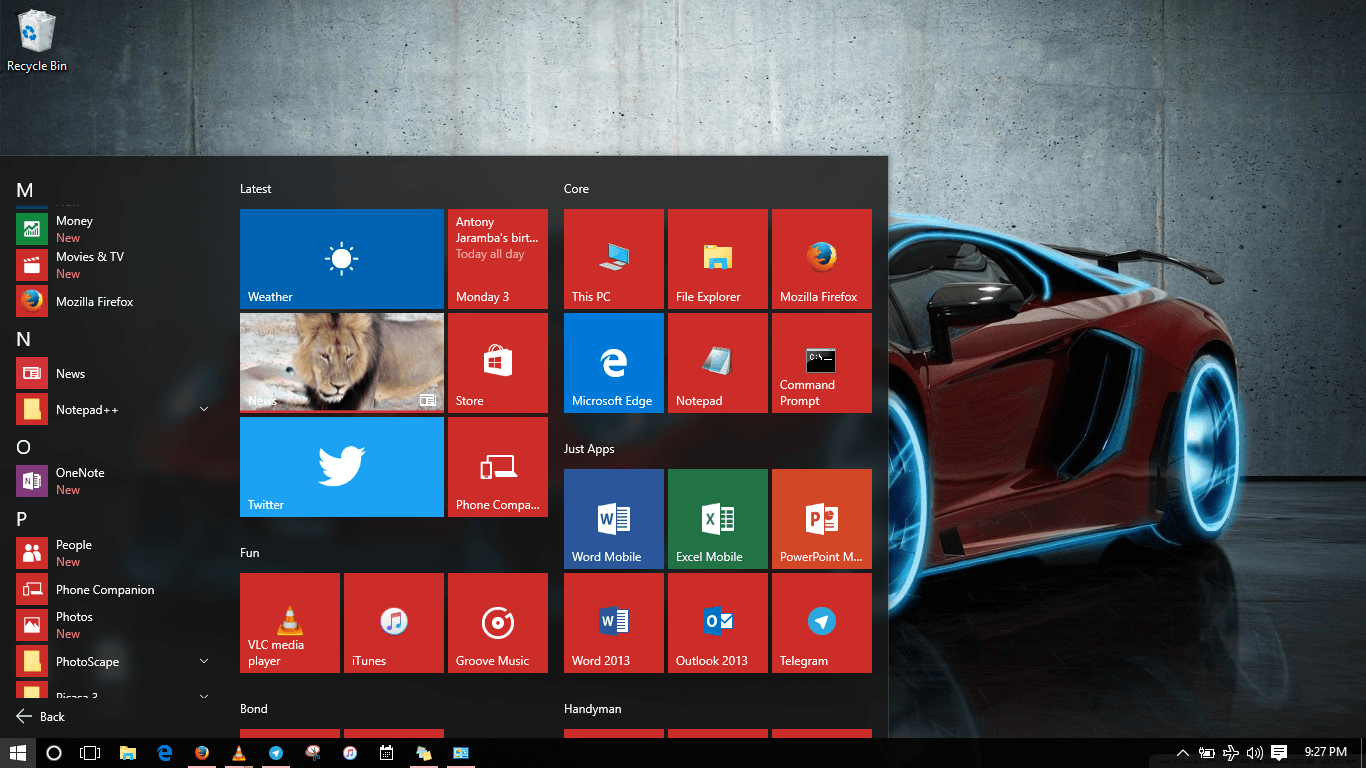Select the Bond group title
The width and height of the screenshot is (1366, 768).
(254, 709)
